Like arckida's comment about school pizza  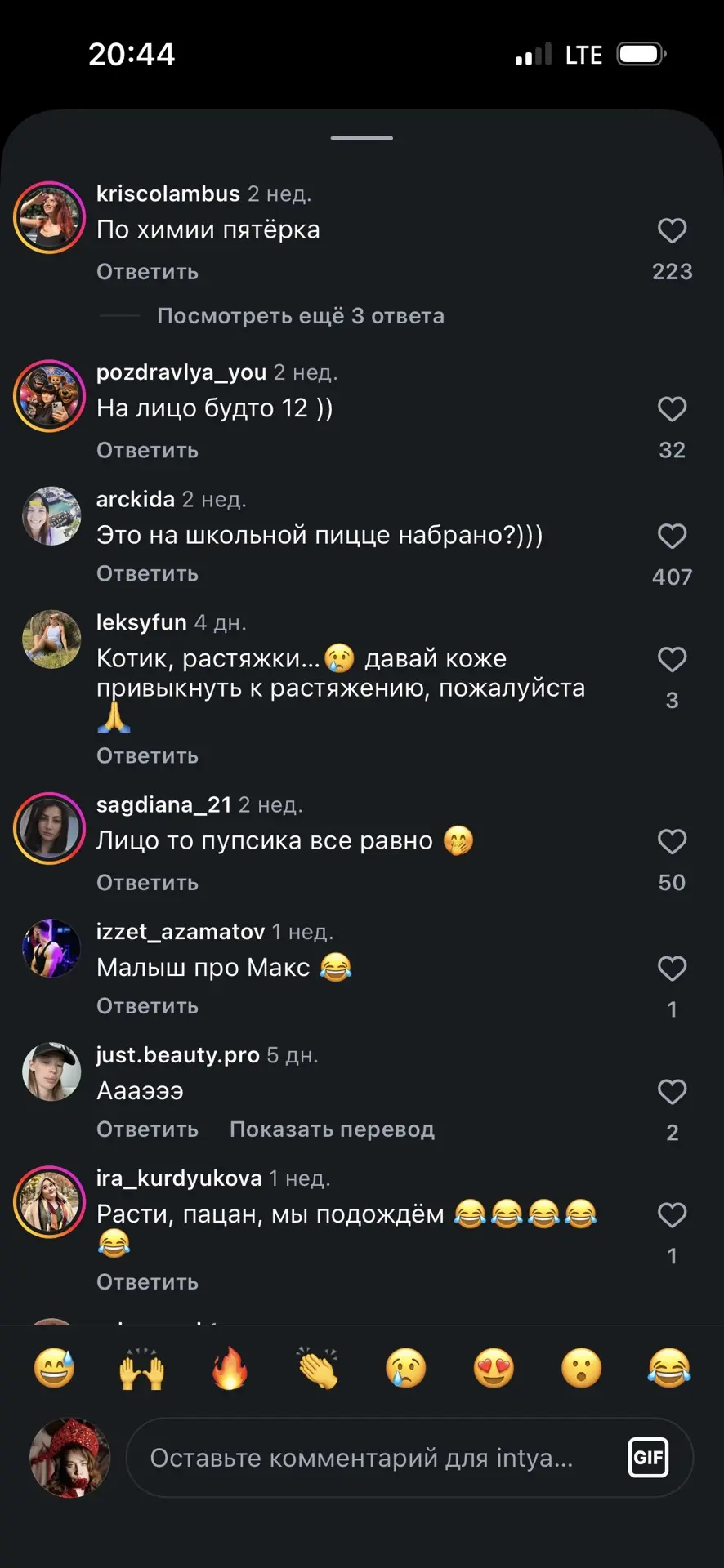point(672,536)
